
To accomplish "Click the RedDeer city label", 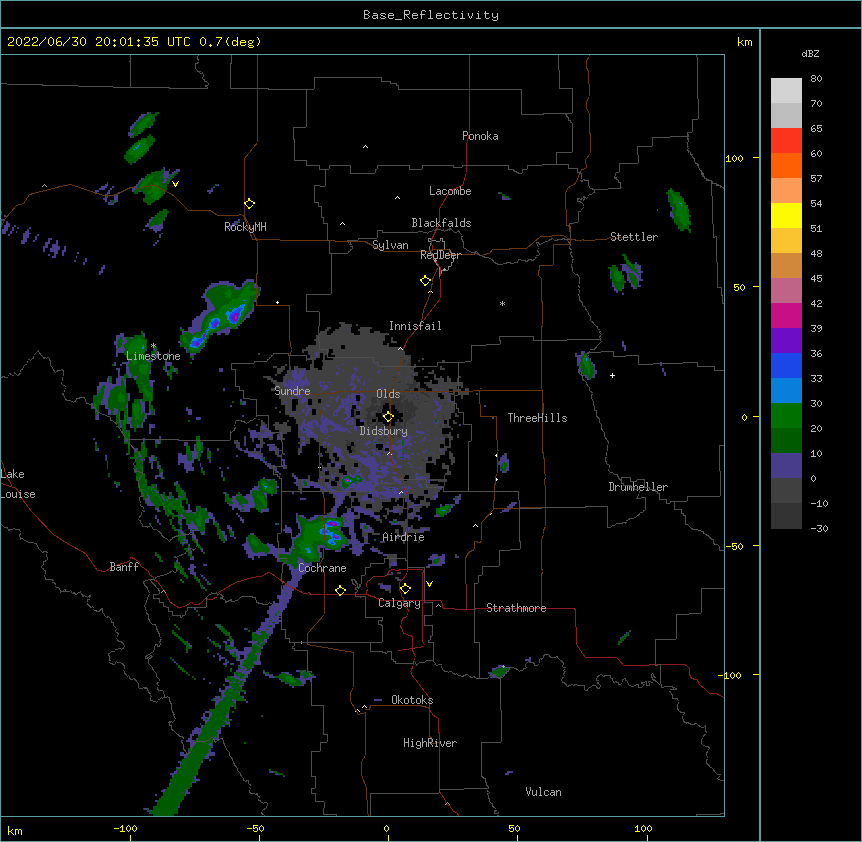I will point(440,255).
